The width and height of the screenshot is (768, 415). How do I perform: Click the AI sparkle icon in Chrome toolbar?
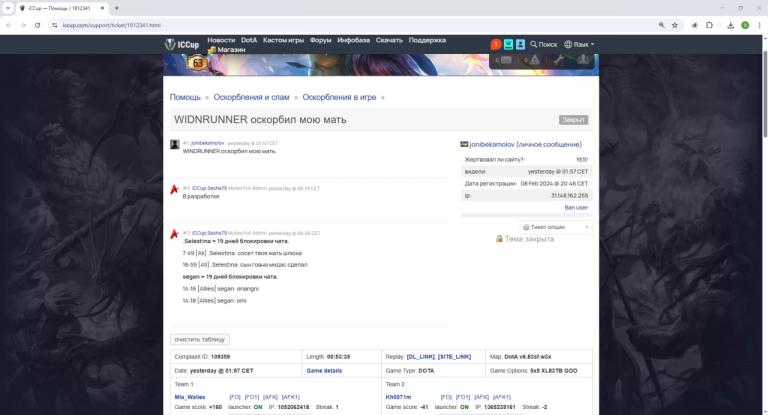tap(694, 25)
